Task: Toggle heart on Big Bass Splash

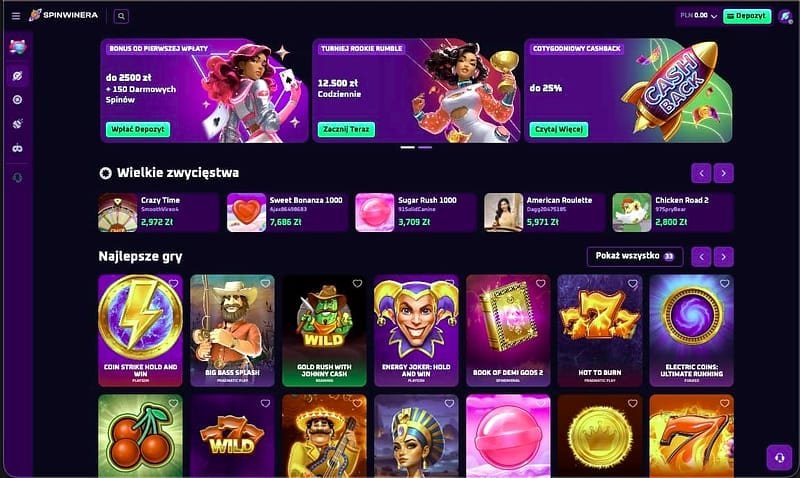Action: [265, 284]
